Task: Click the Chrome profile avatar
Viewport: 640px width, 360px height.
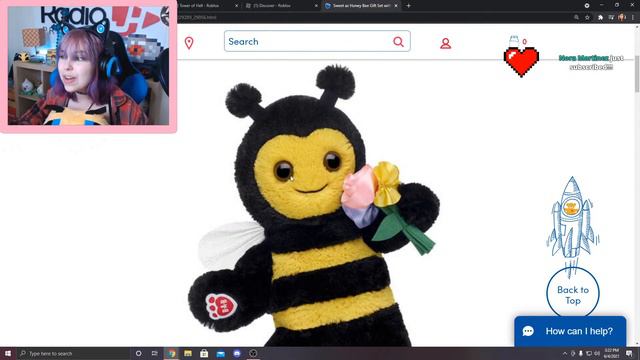Action: 622,18
